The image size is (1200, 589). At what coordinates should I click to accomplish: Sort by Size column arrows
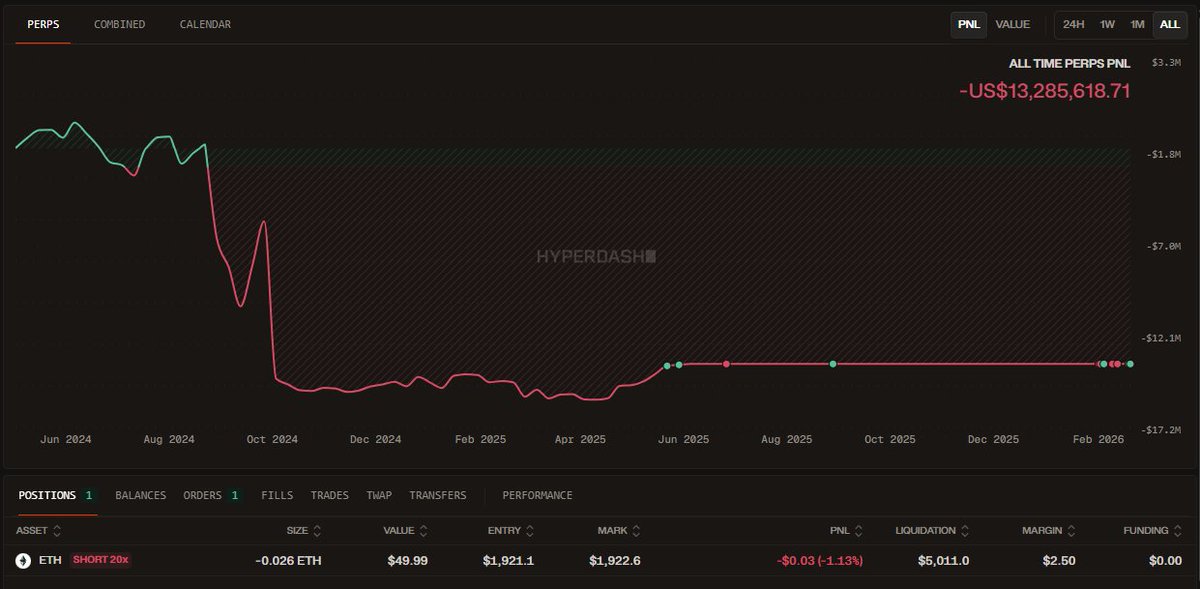click(x=318, y=531)
